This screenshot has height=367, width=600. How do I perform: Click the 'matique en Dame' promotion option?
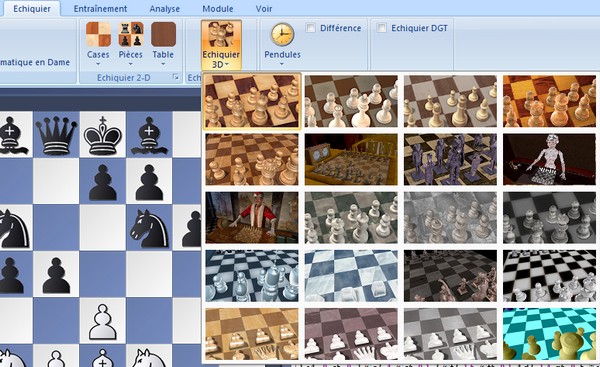point(35,62)
